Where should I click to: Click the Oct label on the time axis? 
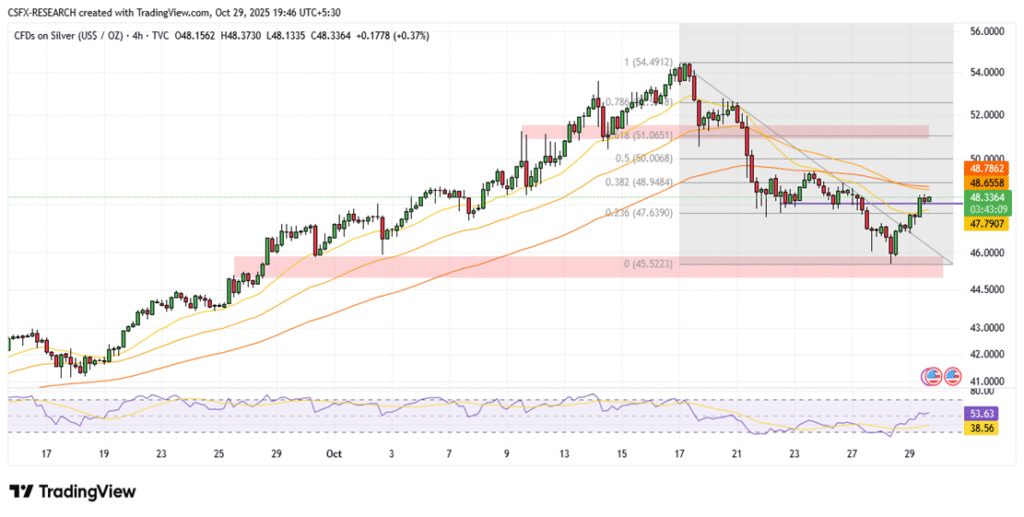336,453
